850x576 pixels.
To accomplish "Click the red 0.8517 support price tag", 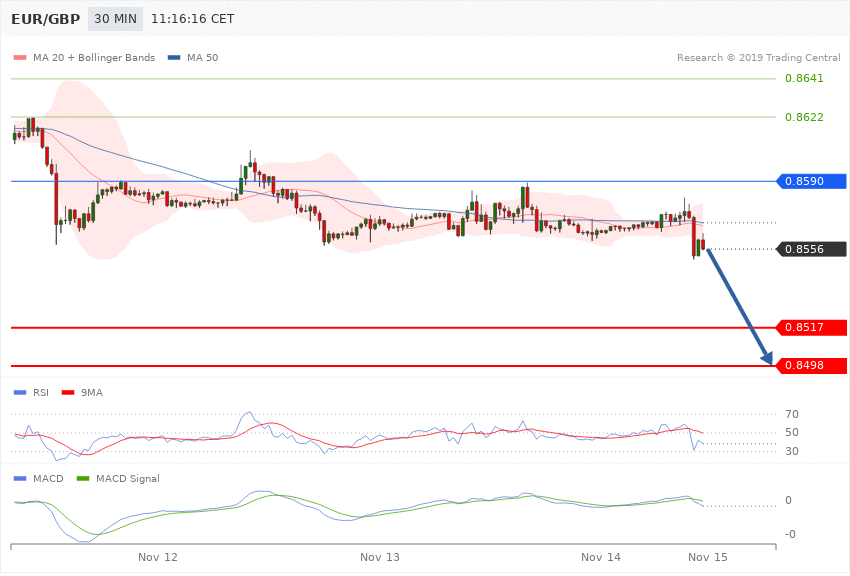I will click(x=811, y=327).
